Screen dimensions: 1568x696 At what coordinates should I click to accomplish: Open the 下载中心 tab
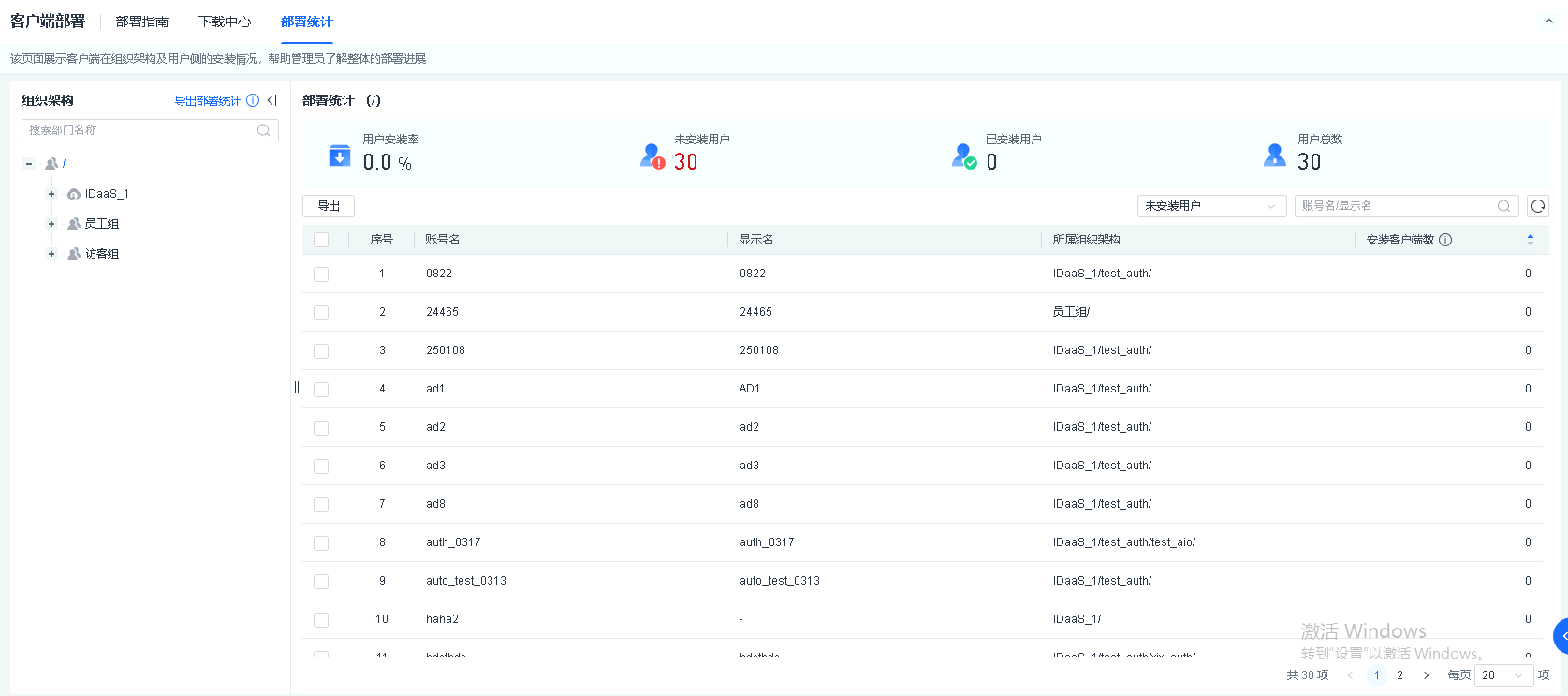click(x=225, y=22)
